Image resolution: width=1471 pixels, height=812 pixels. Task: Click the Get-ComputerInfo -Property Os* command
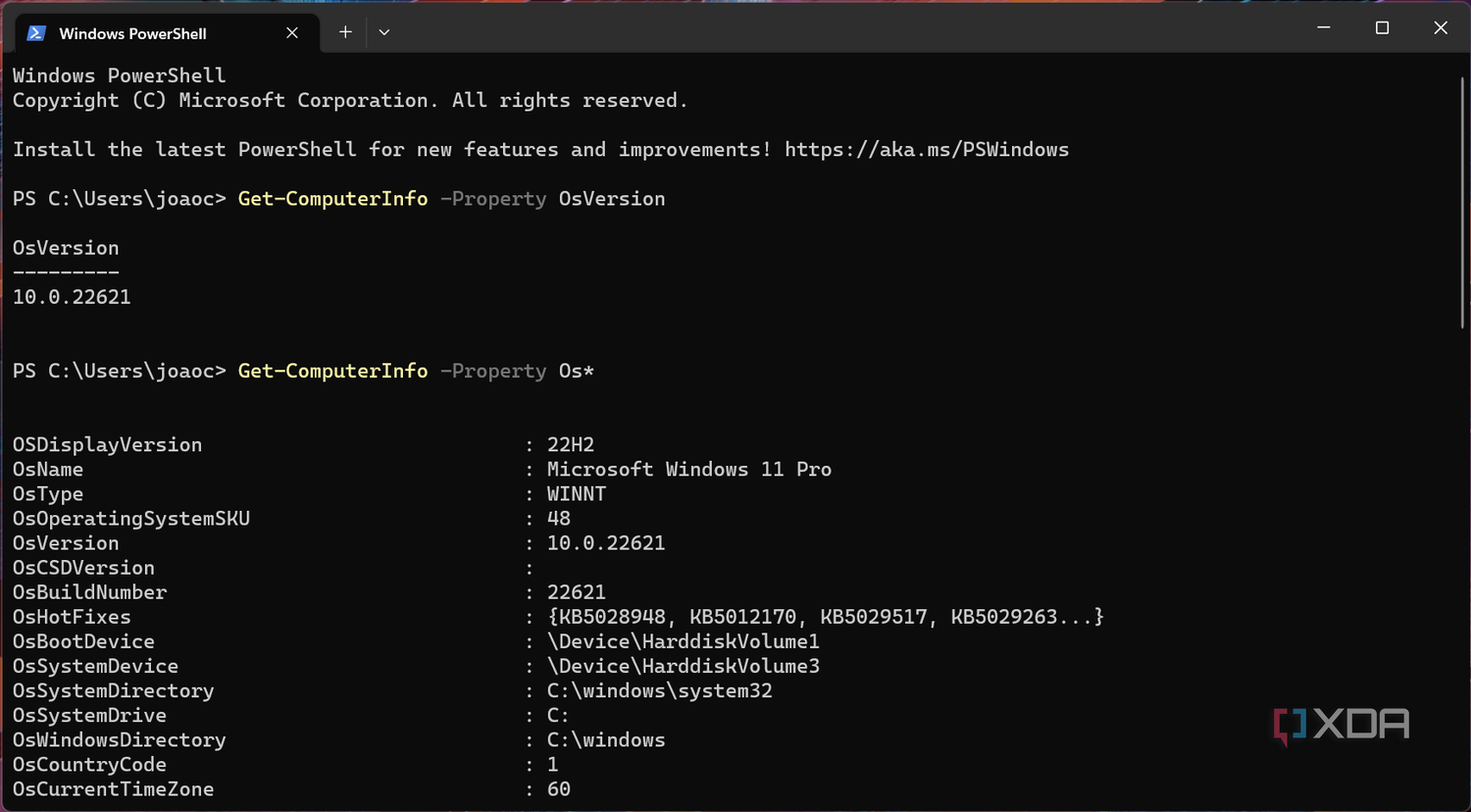pos(416,371)
